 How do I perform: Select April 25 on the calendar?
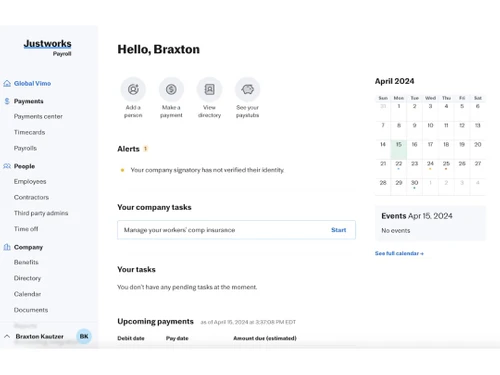coord(446,168)
